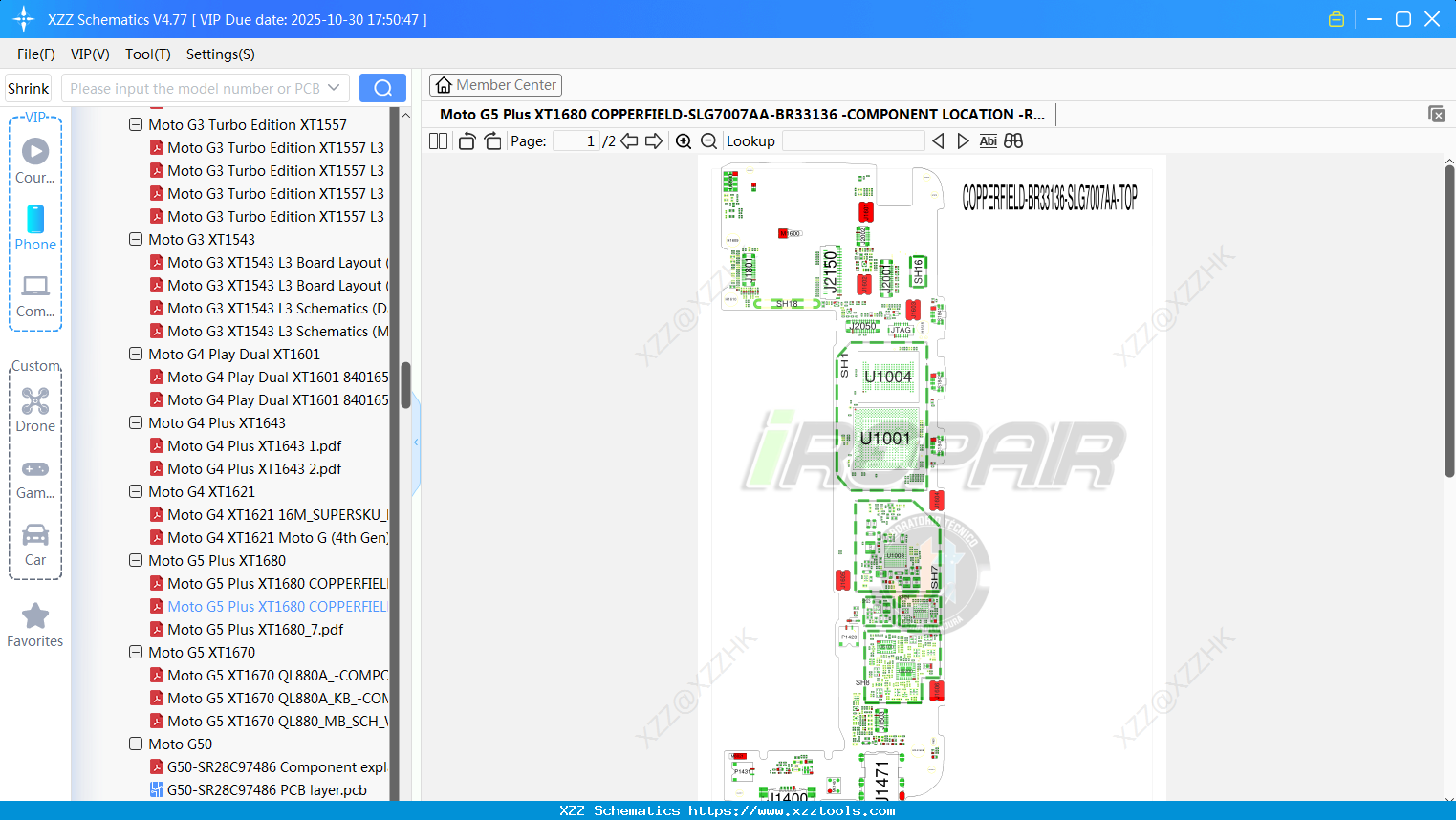Collapse the Moto G50 folder

click(x=136, y=744)
